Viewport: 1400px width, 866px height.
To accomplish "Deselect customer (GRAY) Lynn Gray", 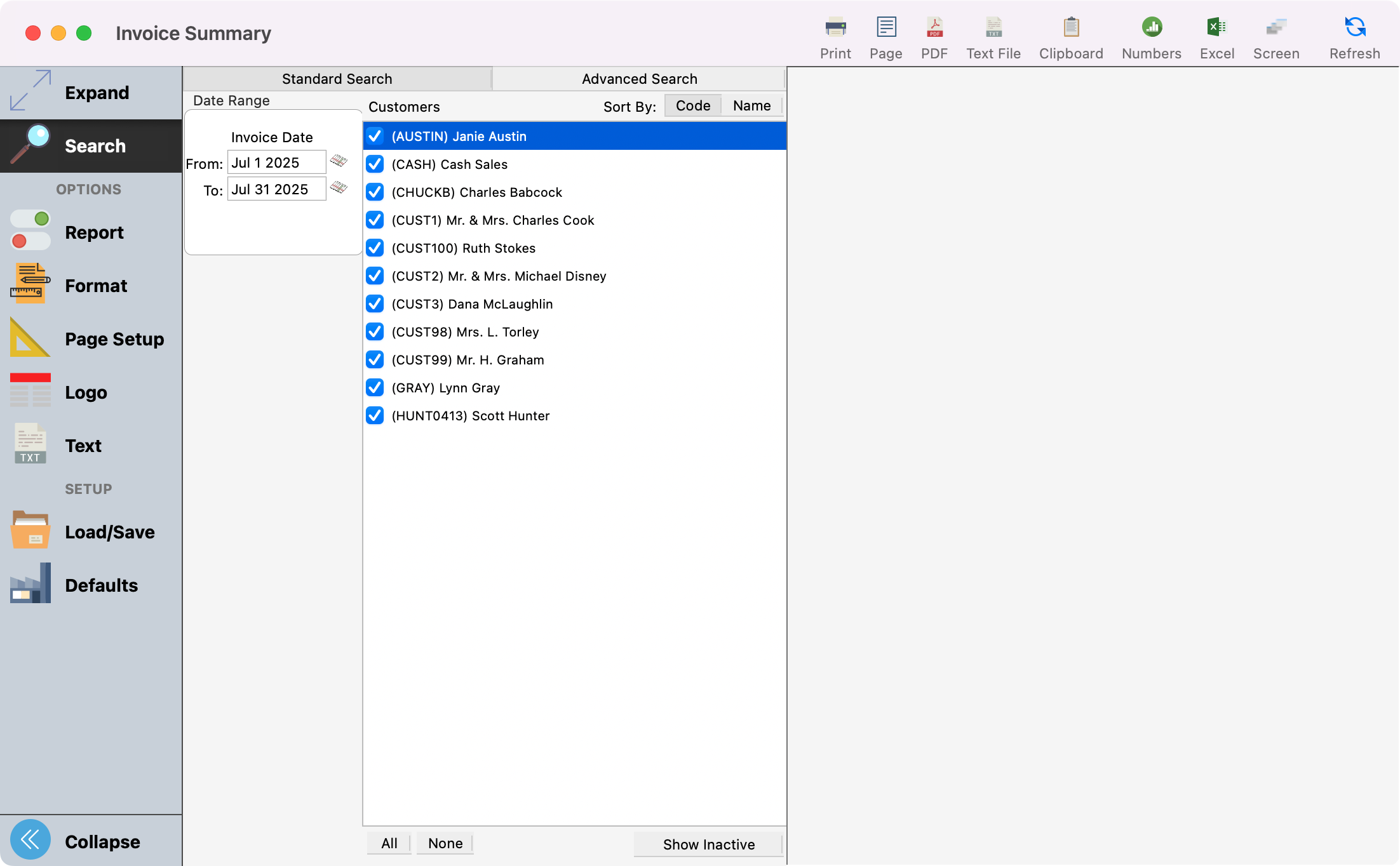I will click(375, 387).
